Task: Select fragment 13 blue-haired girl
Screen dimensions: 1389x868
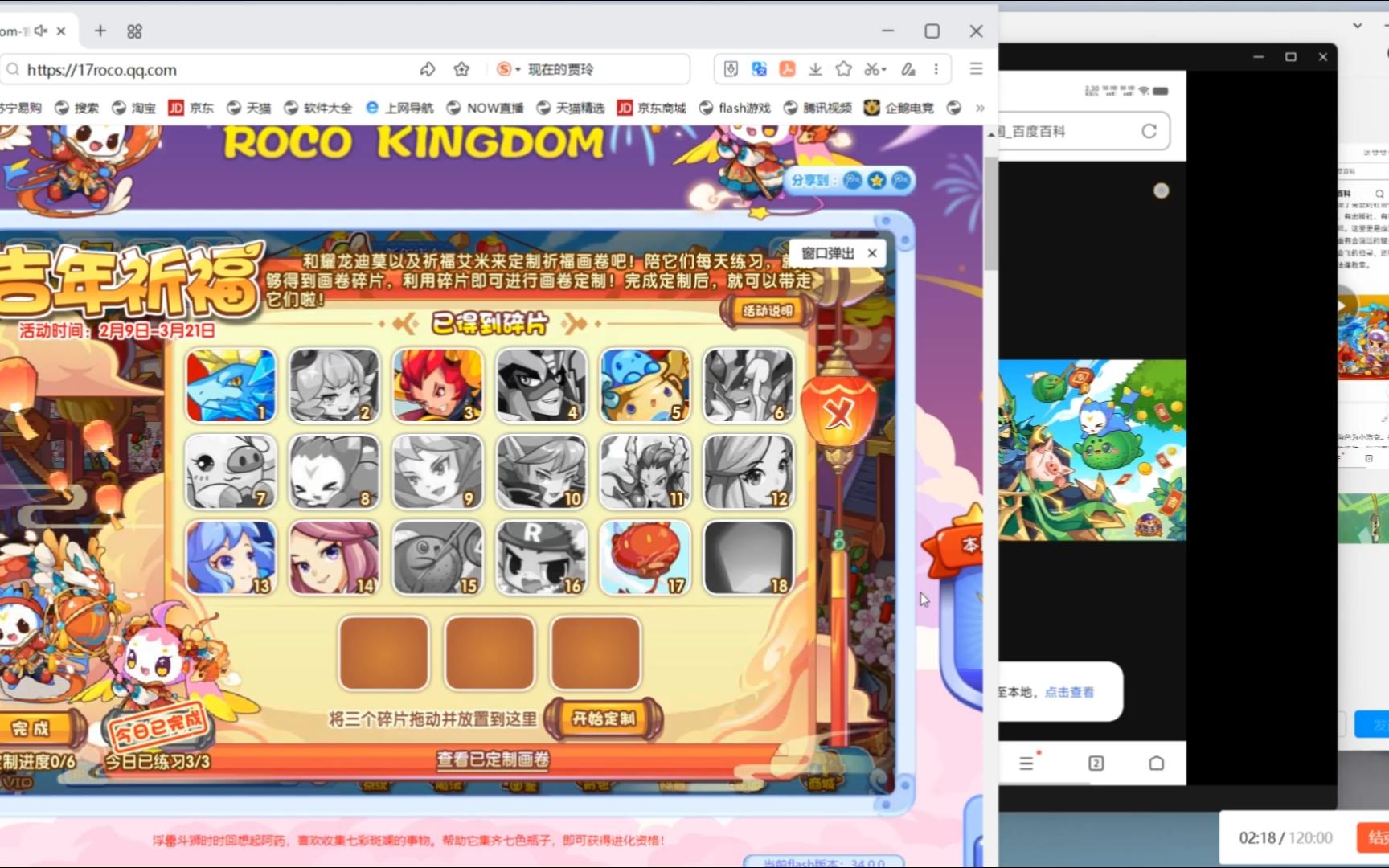Action: pos(231,558)
